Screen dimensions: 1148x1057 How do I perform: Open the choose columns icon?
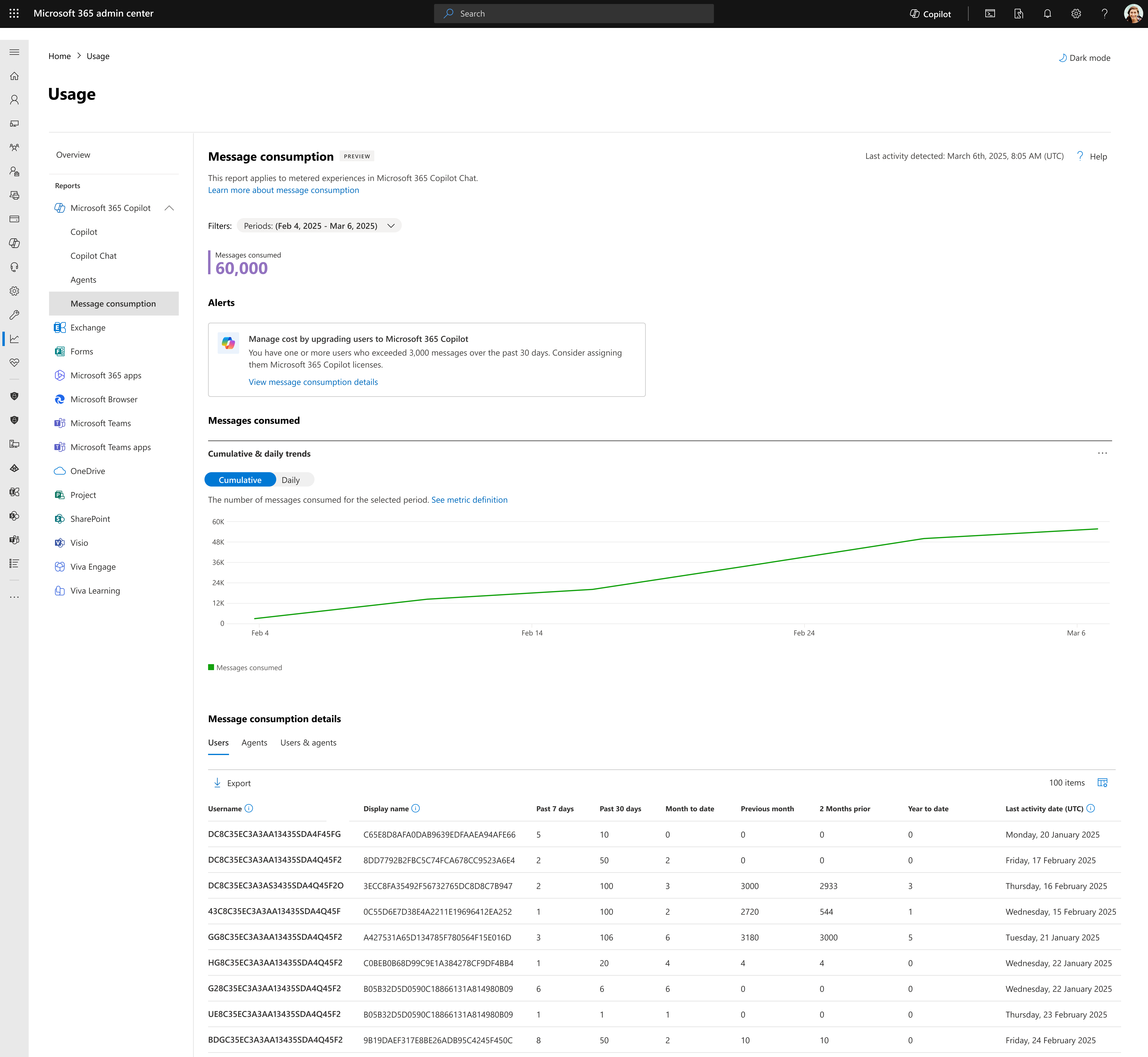pos(1103,783)
